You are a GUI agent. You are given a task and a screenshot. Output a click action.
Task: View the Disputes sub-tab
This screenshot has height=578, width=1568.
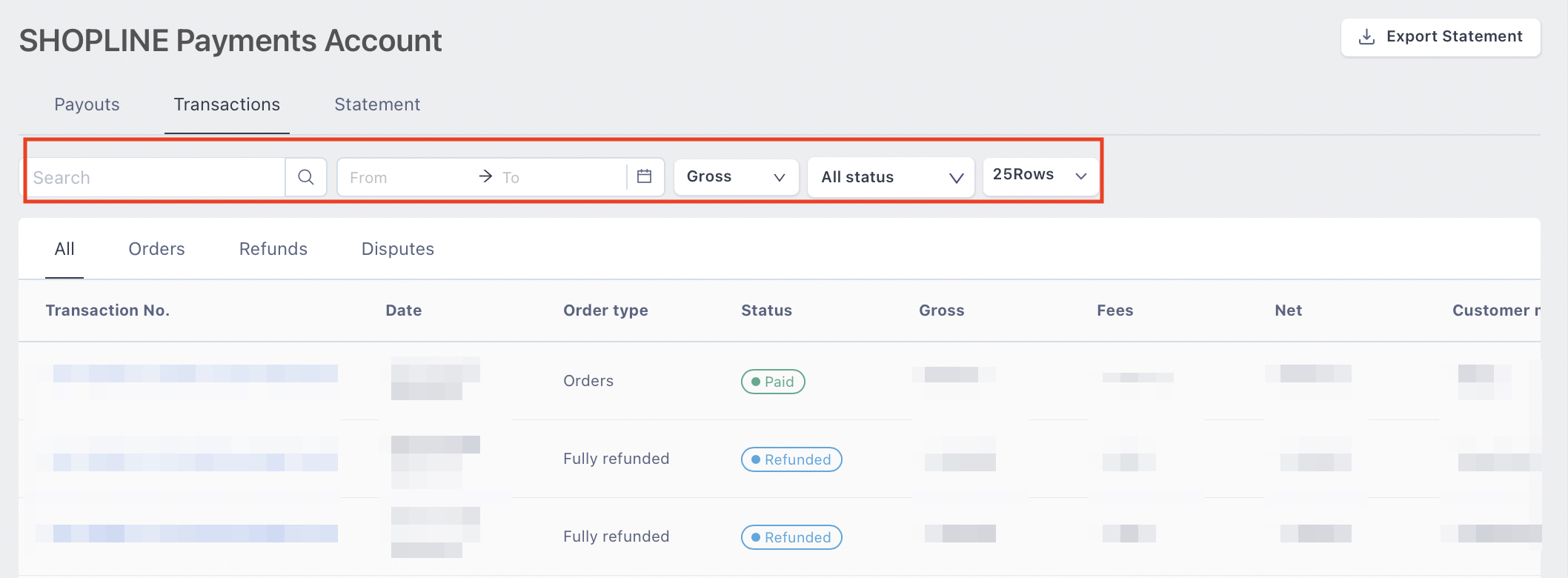coord(397,249)
